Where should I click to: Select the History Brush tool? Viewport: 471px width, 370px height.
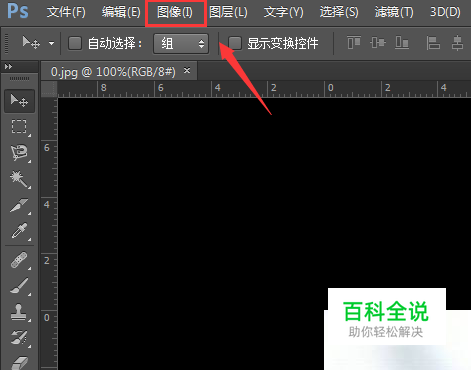pyautogui.click(x=19, y=338)
